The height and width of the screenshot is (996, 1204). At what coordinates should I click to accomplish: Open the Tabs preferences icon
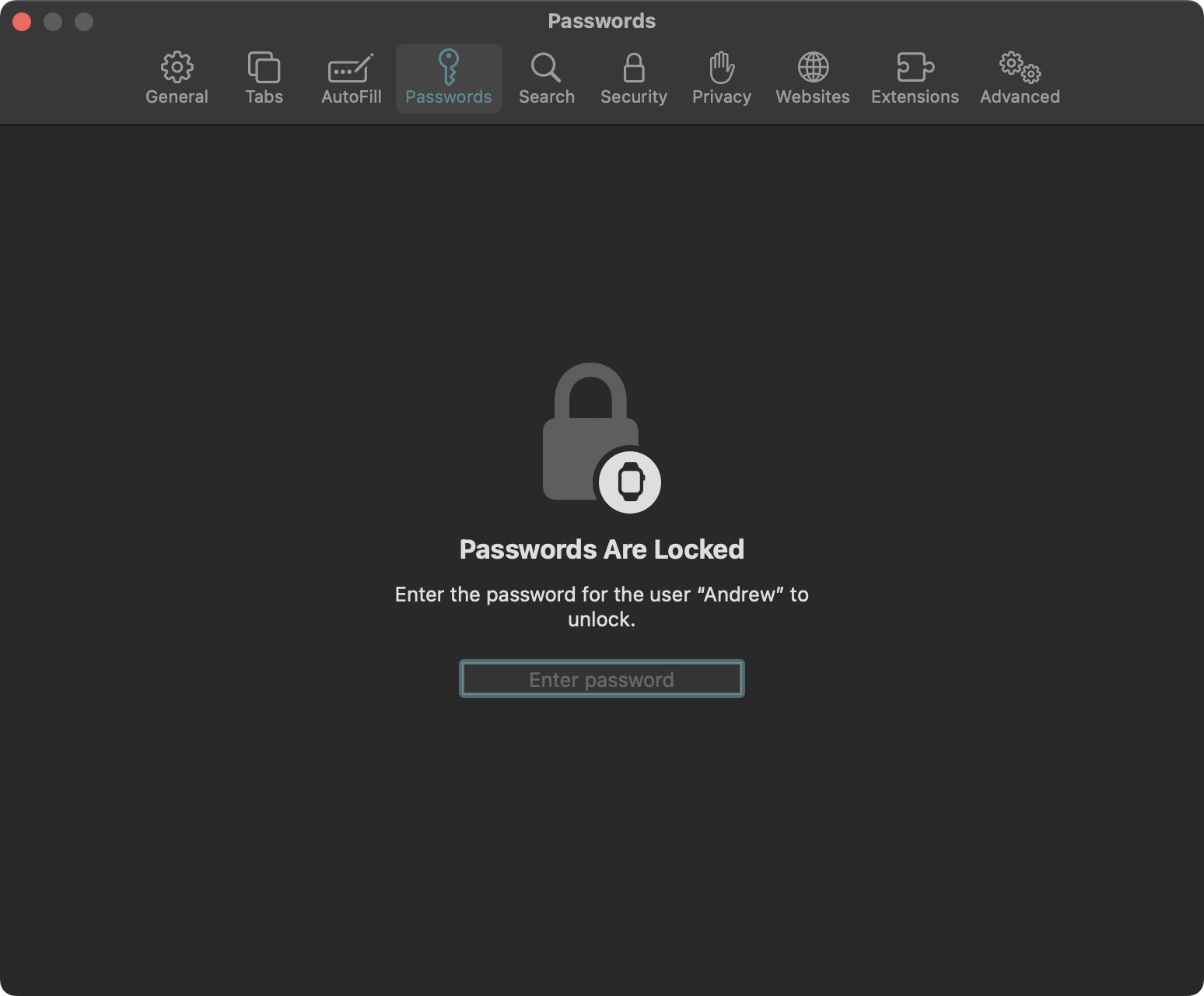264,68
